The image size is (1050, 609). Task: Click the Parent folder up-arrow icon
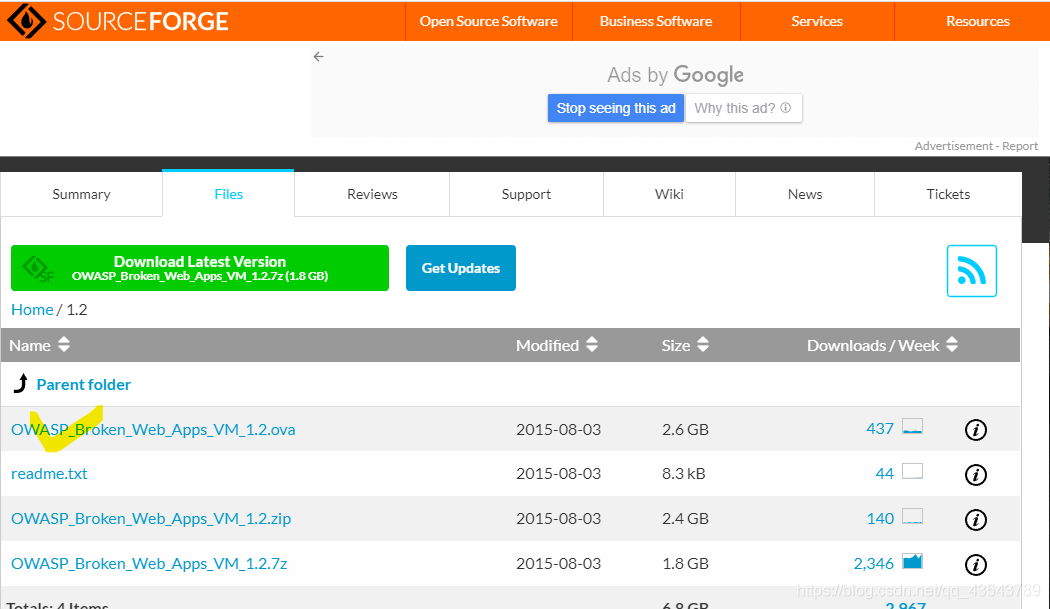[21, 383]
